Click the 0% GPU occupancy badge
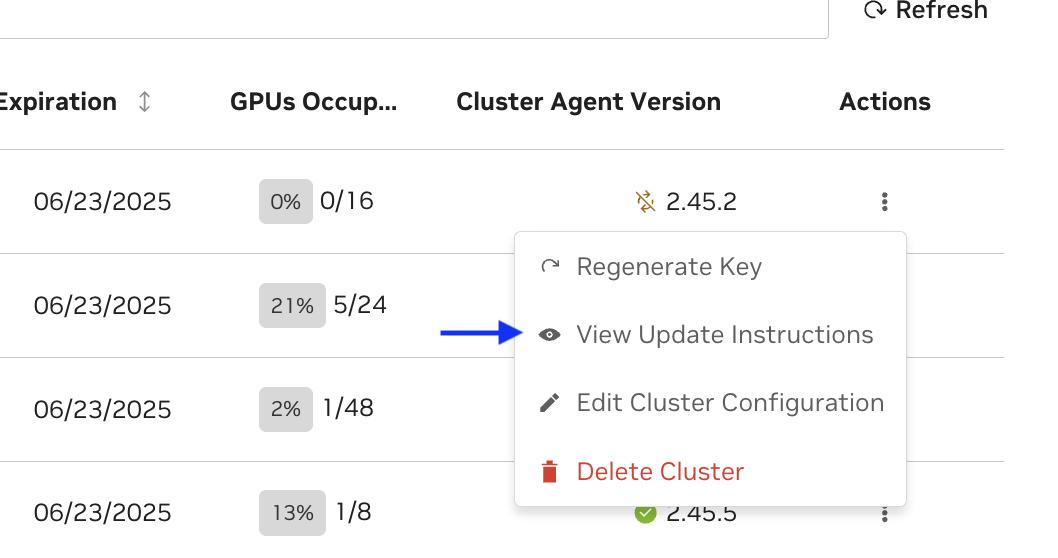The image size is (1058, 558). pyautogui.click(x=285, y=202)
